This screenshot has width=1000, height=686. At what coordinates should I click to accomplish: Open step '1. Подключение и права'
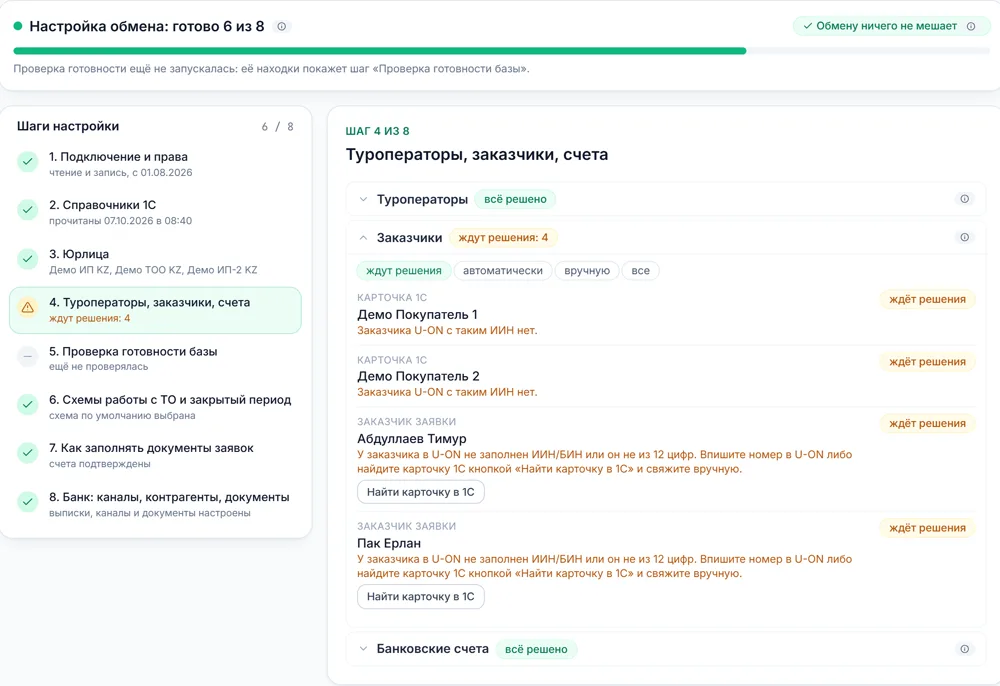pyautogui.click(x=156, y=164)
